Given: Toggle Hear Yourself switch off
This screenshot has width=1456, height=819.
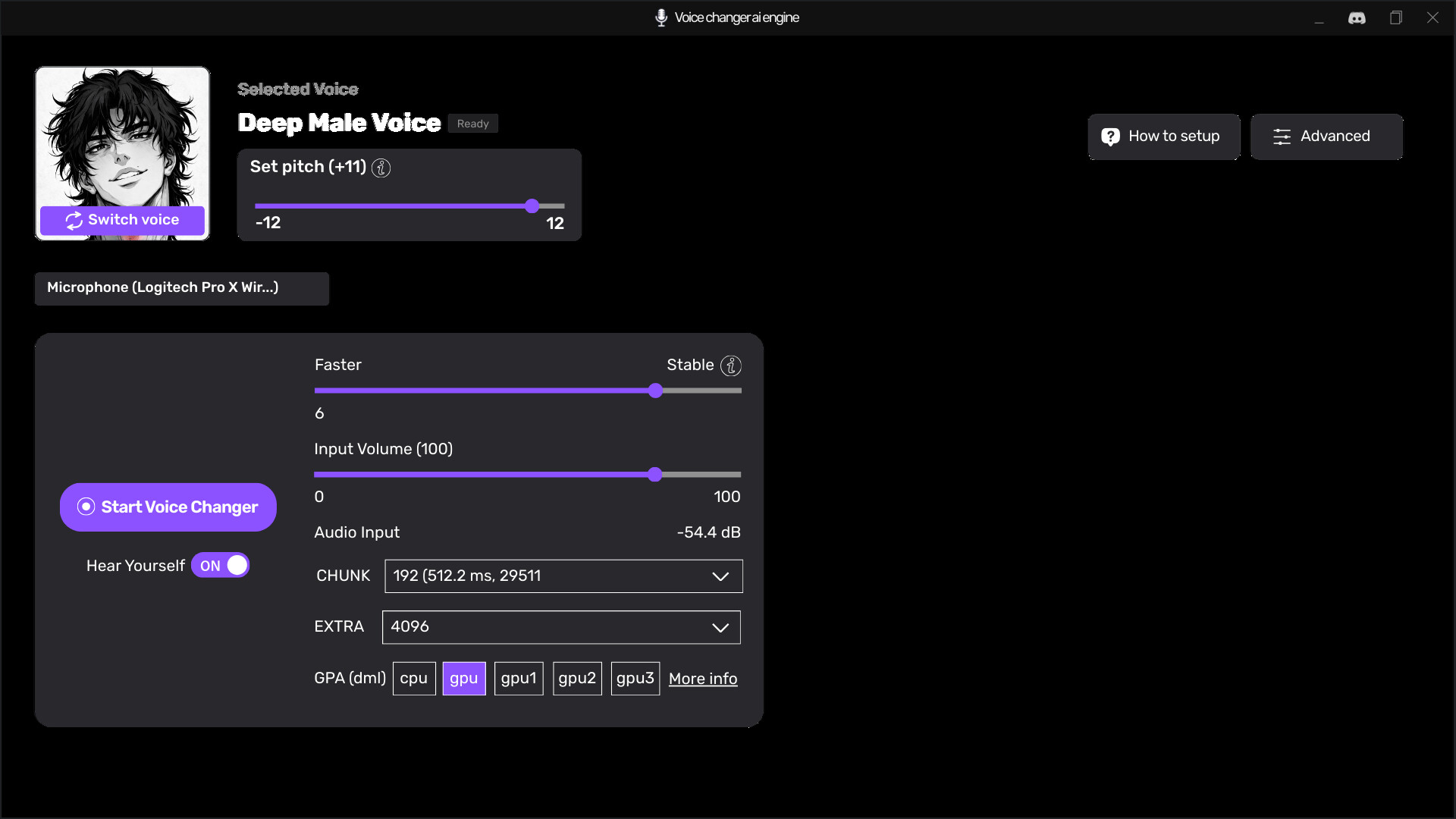Looking at the screenshot, I should [x=221, y=566].
